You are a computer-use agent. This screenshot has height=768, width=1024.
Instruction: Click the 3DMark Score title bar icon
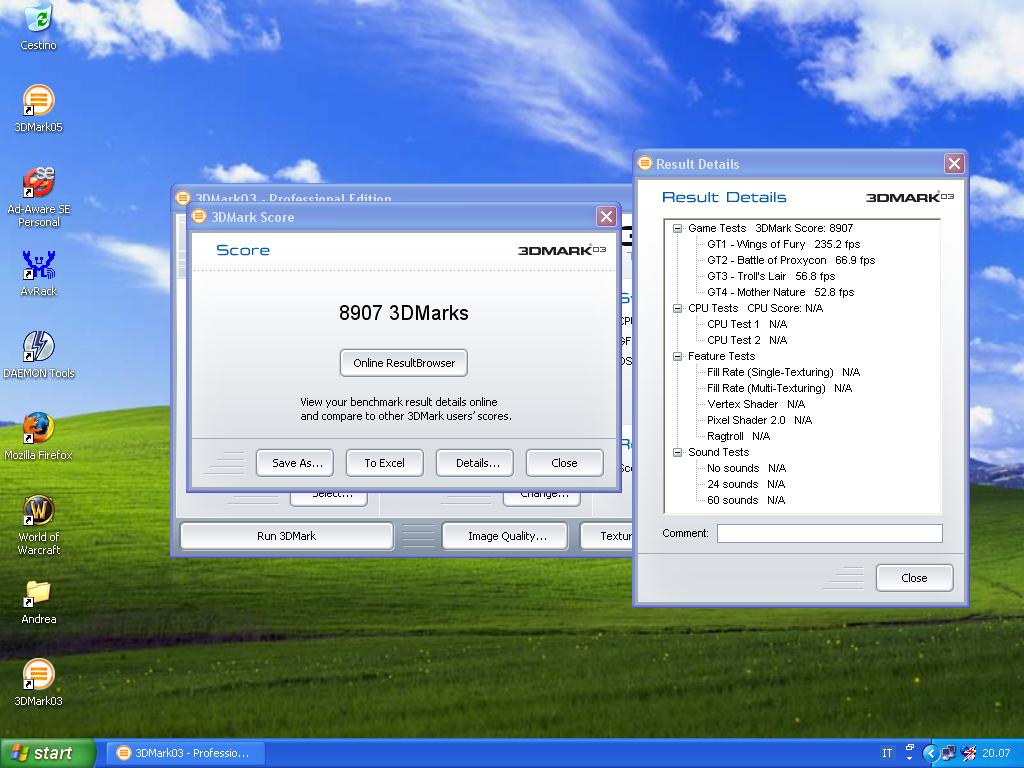(199, 216)
